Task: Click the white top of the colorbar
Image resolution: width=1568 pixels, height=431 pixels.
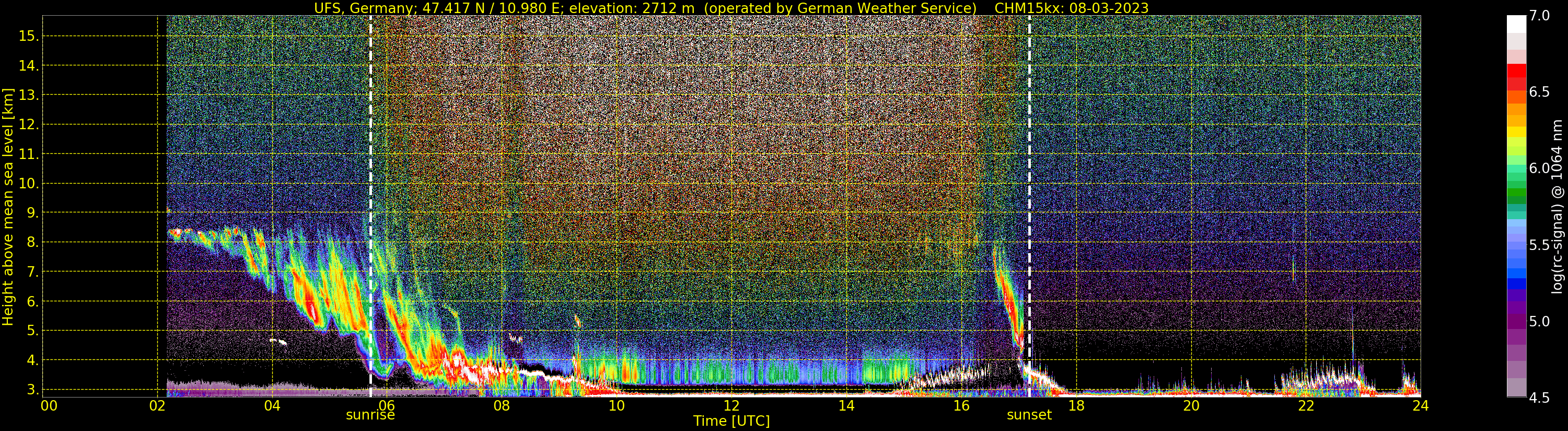Action: 1516,25
